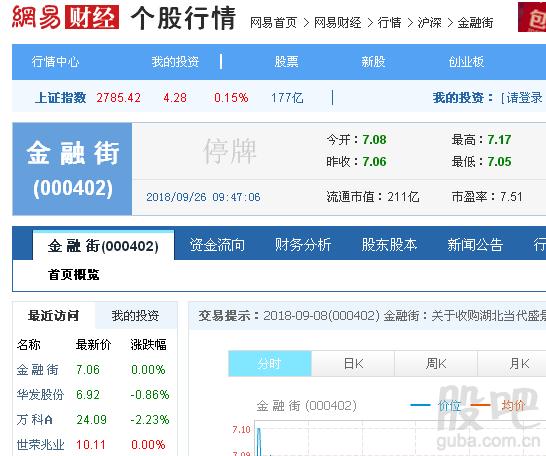
Task: Click the 涨跌幅 column header
Action: coord(148,345)
